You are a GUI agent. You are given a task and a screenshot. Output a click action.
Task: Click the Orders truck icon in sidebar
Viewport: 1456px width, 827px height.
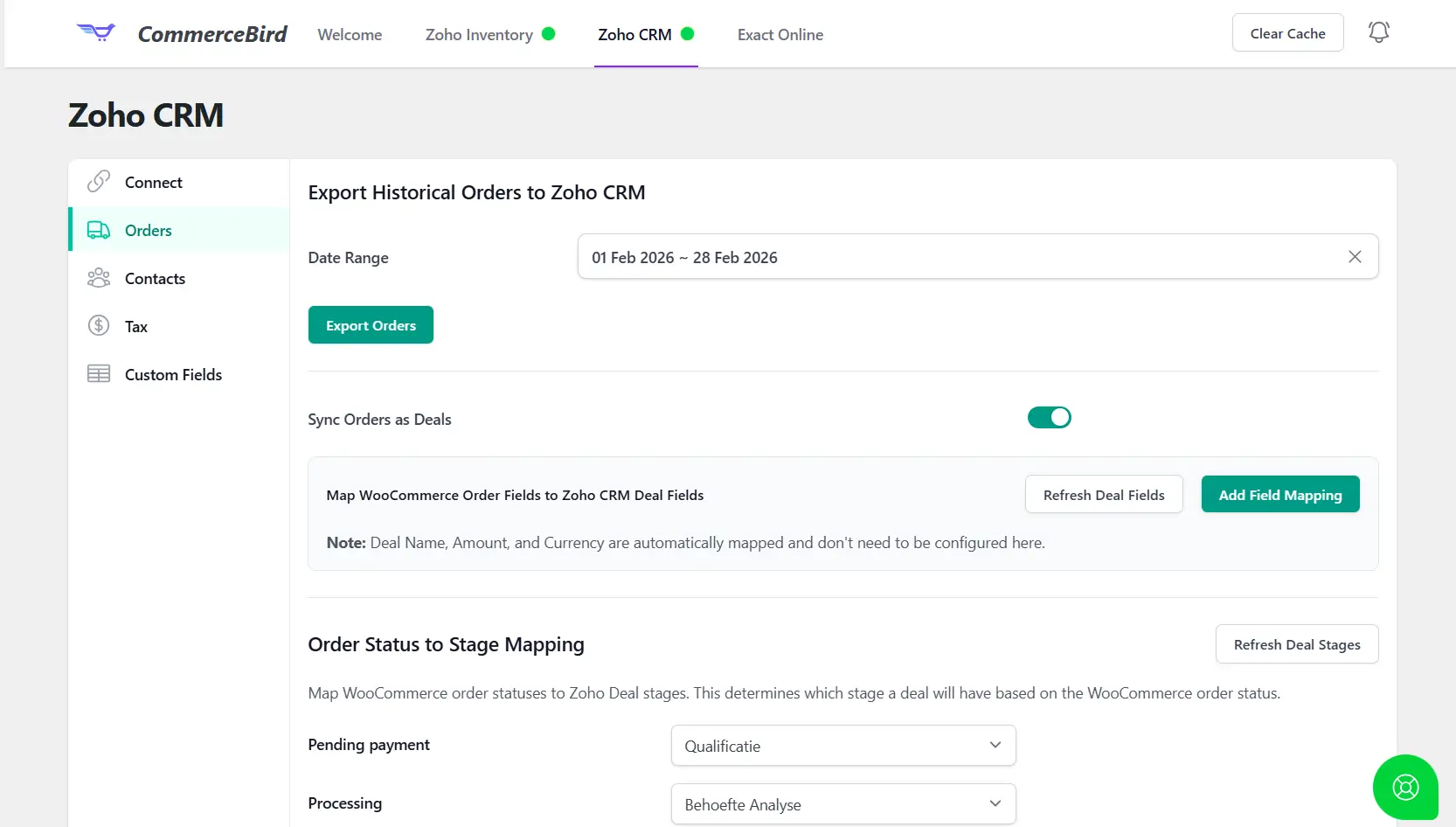(x=99, y=230)
